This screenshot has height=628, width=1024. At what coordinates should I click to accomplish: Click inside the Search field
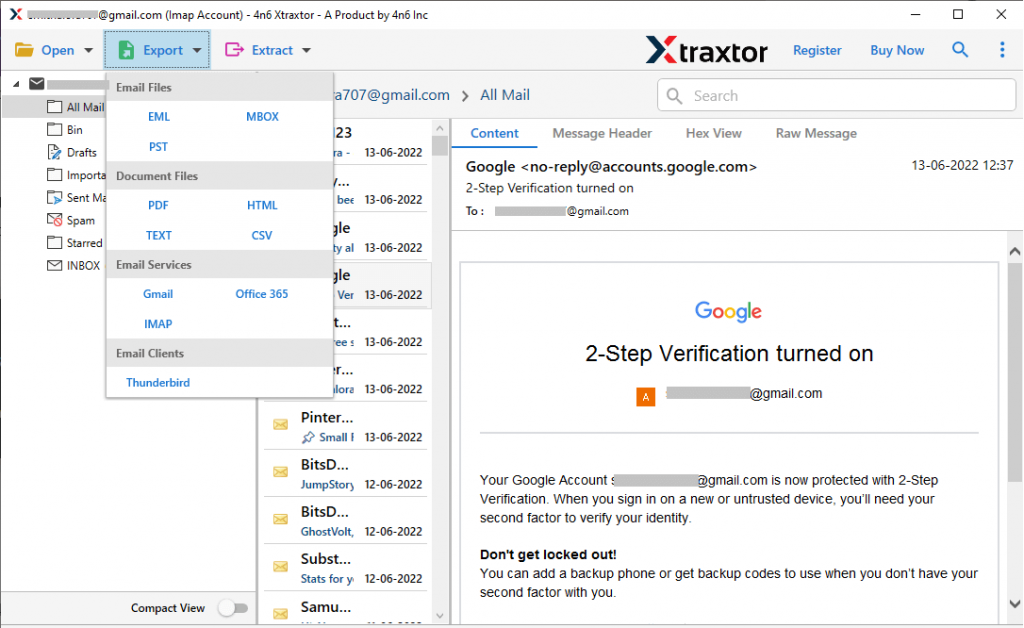coord(836,95)
